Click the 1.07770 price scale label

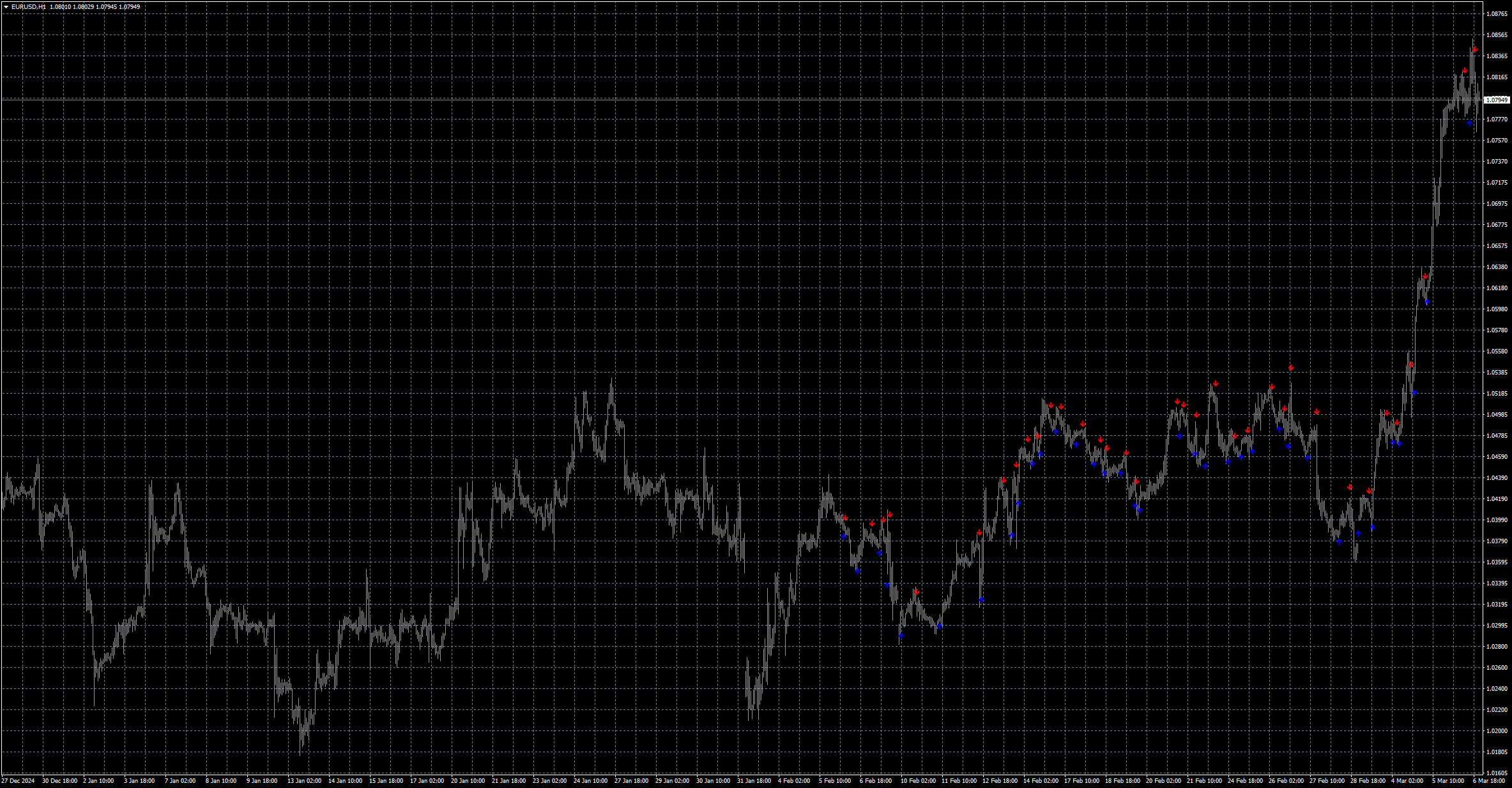[1497, 120]
